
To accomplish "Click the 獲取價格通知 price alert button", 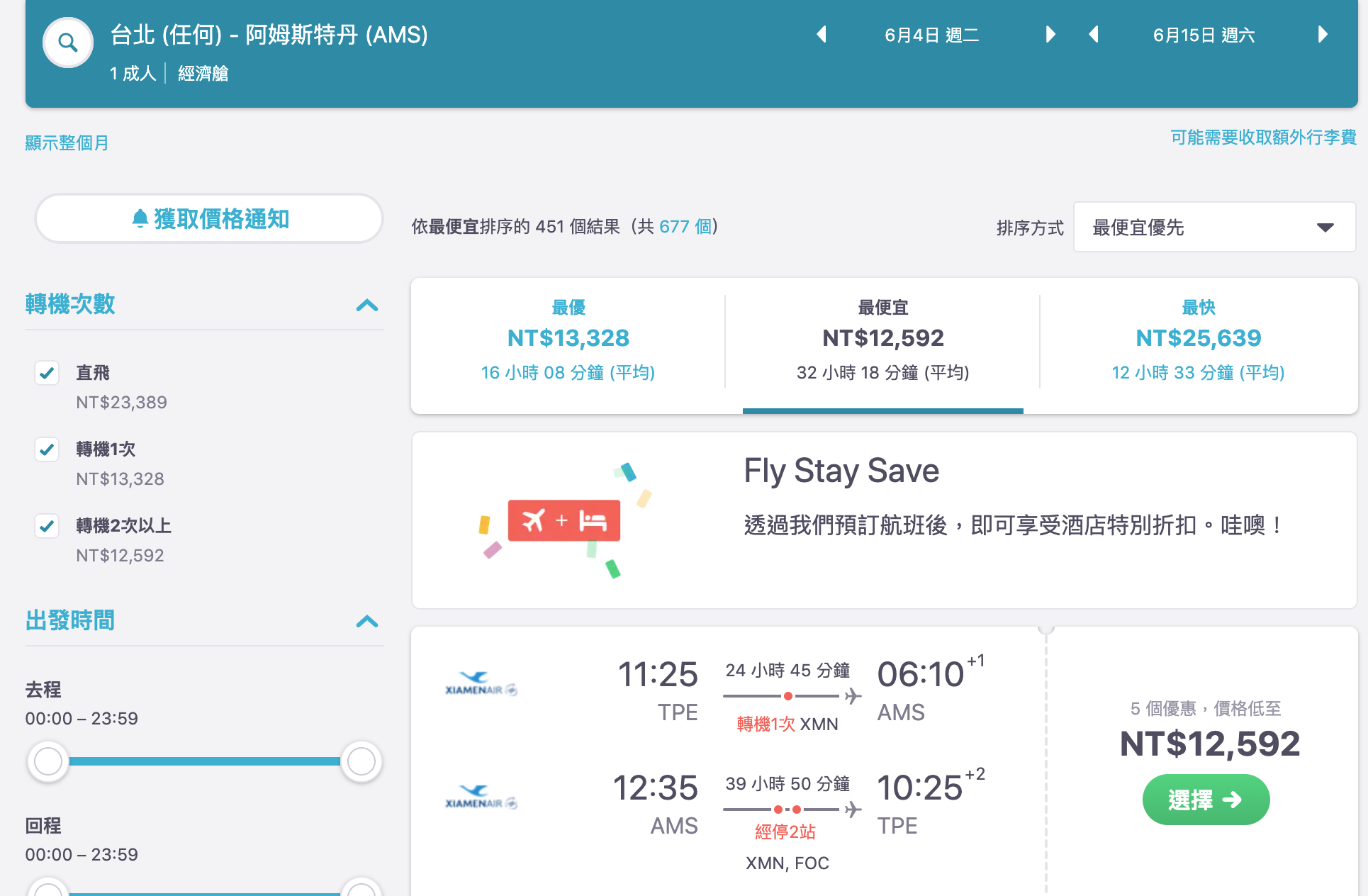I will tap(209, 218).
